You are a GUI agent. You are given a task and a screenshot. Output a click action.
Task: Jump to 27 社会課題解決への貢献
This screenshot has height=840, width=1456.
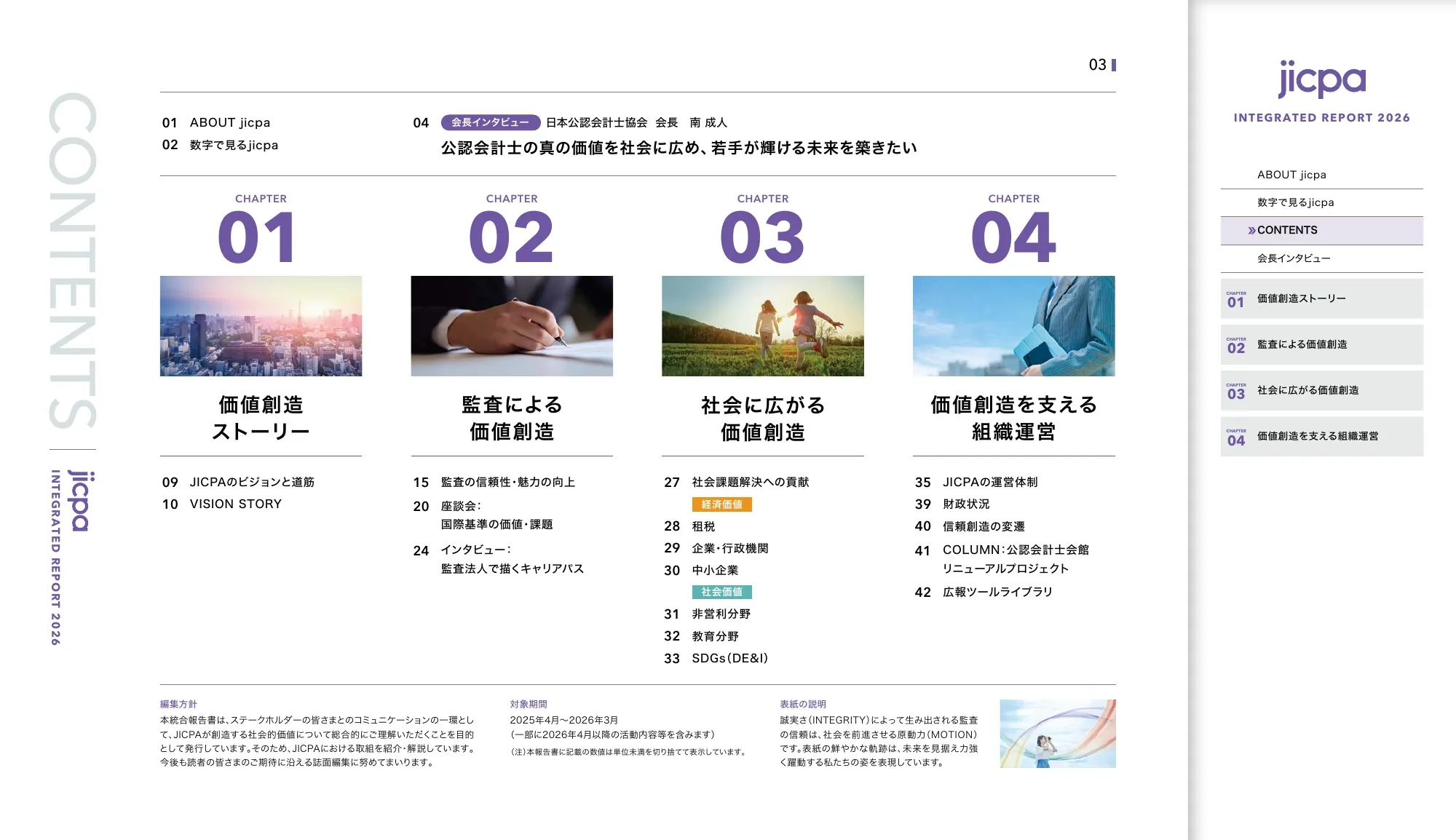point(737,482)
